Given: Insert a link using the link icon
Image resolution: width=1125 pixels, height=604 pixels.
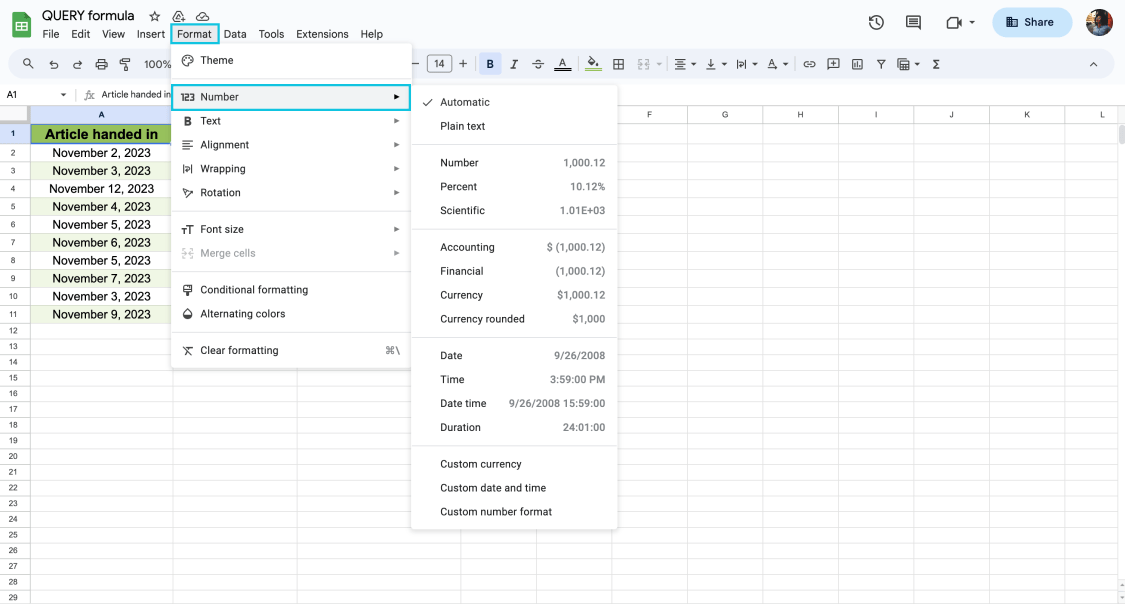Looking at the screenshot, I should coord(809,63).
